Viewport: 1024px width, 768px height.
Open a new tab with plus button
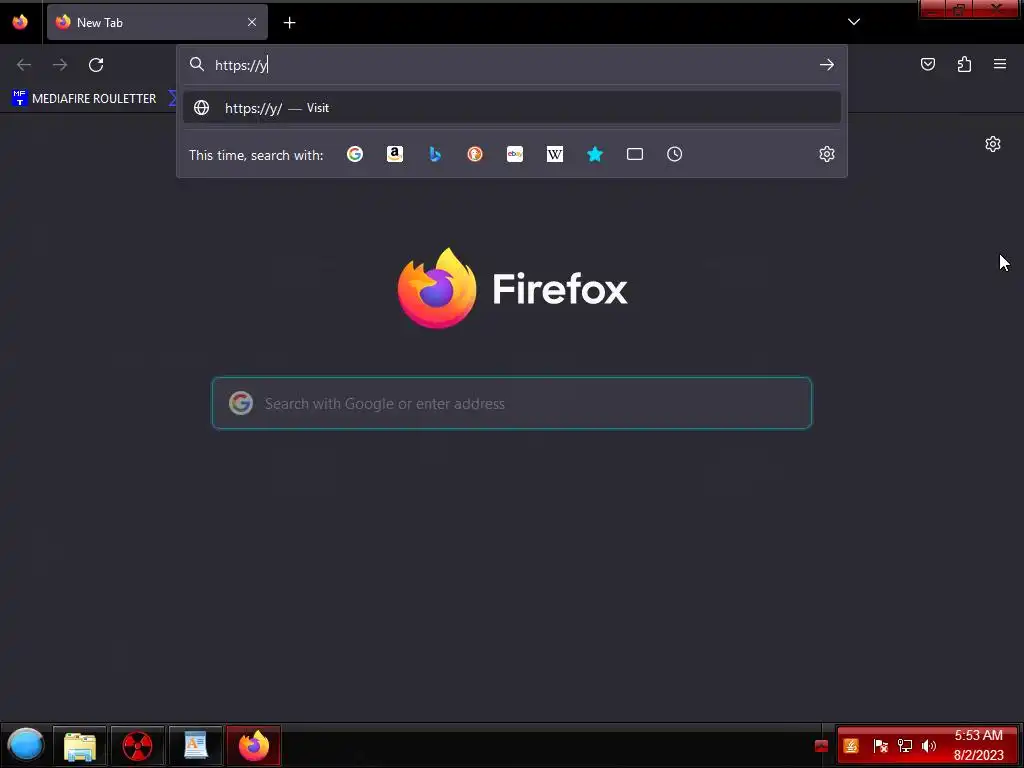point(289,23)
